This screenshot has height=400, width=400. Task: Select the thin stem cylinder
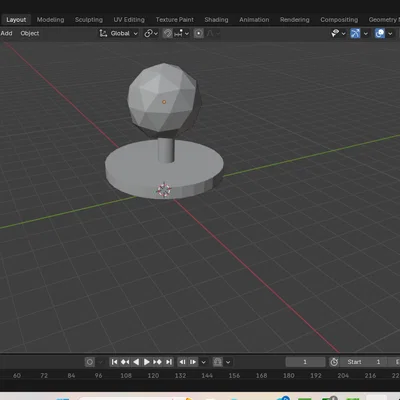tap(166, 151)
